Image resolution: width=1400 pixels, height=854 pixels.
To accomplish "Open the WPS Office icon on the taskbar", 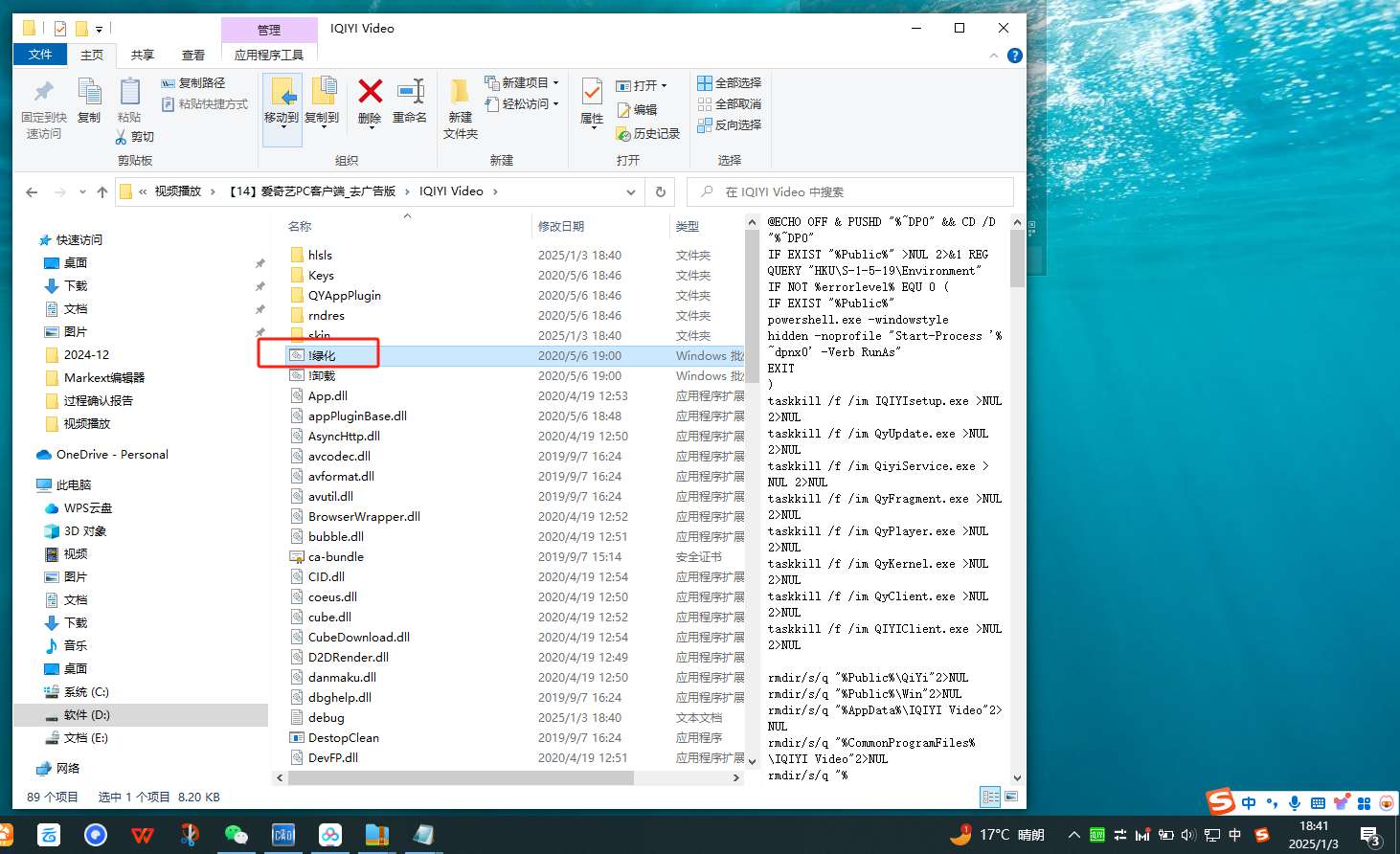I will point(142,835).
